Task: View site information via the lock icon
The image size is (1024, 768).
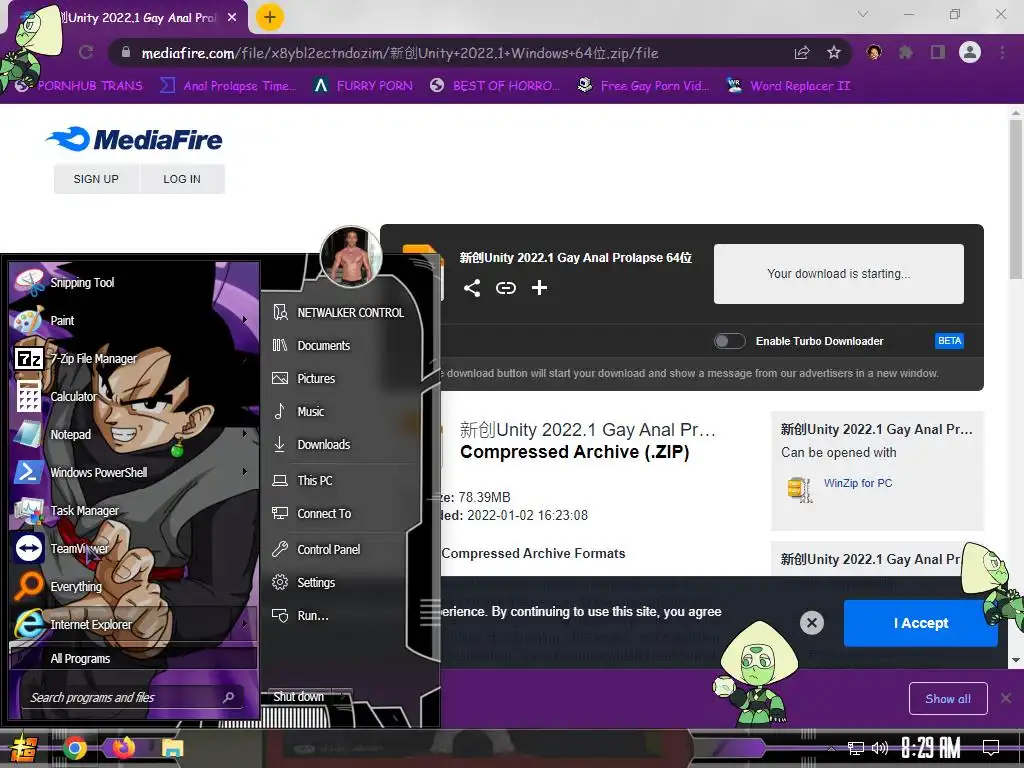Action: pos(126,52)
